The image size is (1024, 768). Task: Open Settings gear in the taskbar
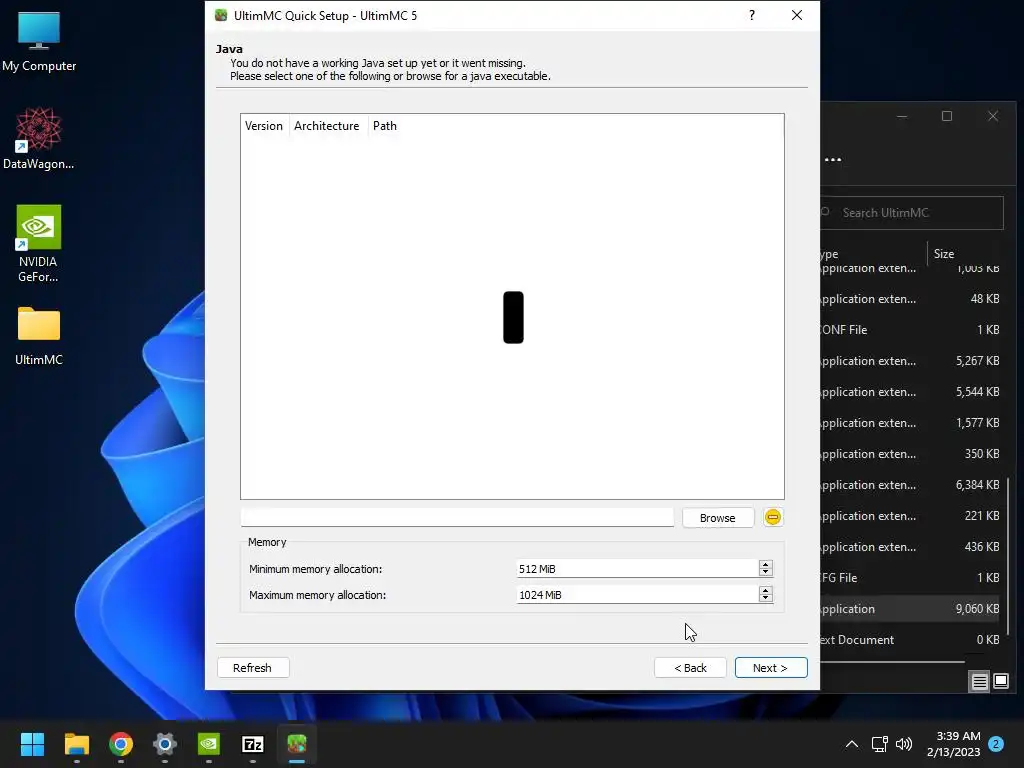pos(165,744)
